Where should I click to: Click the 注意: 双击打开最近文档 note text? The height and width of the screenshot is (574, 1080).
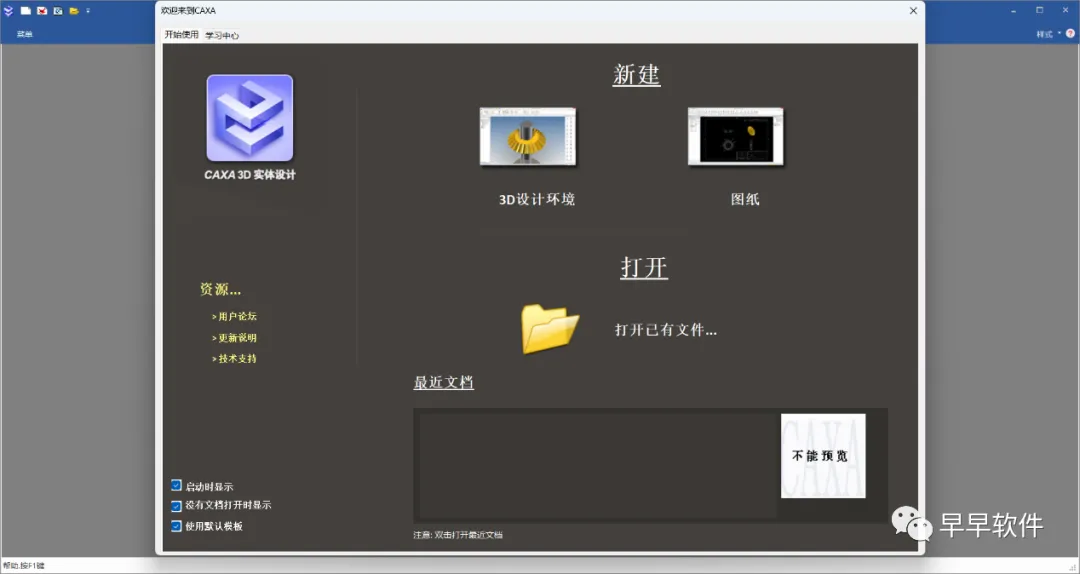point(458,535)
